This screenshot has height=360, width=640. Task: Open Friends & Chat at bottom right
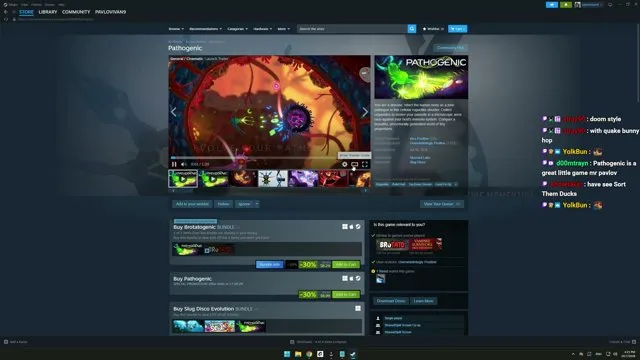click(x=622, y=342)
